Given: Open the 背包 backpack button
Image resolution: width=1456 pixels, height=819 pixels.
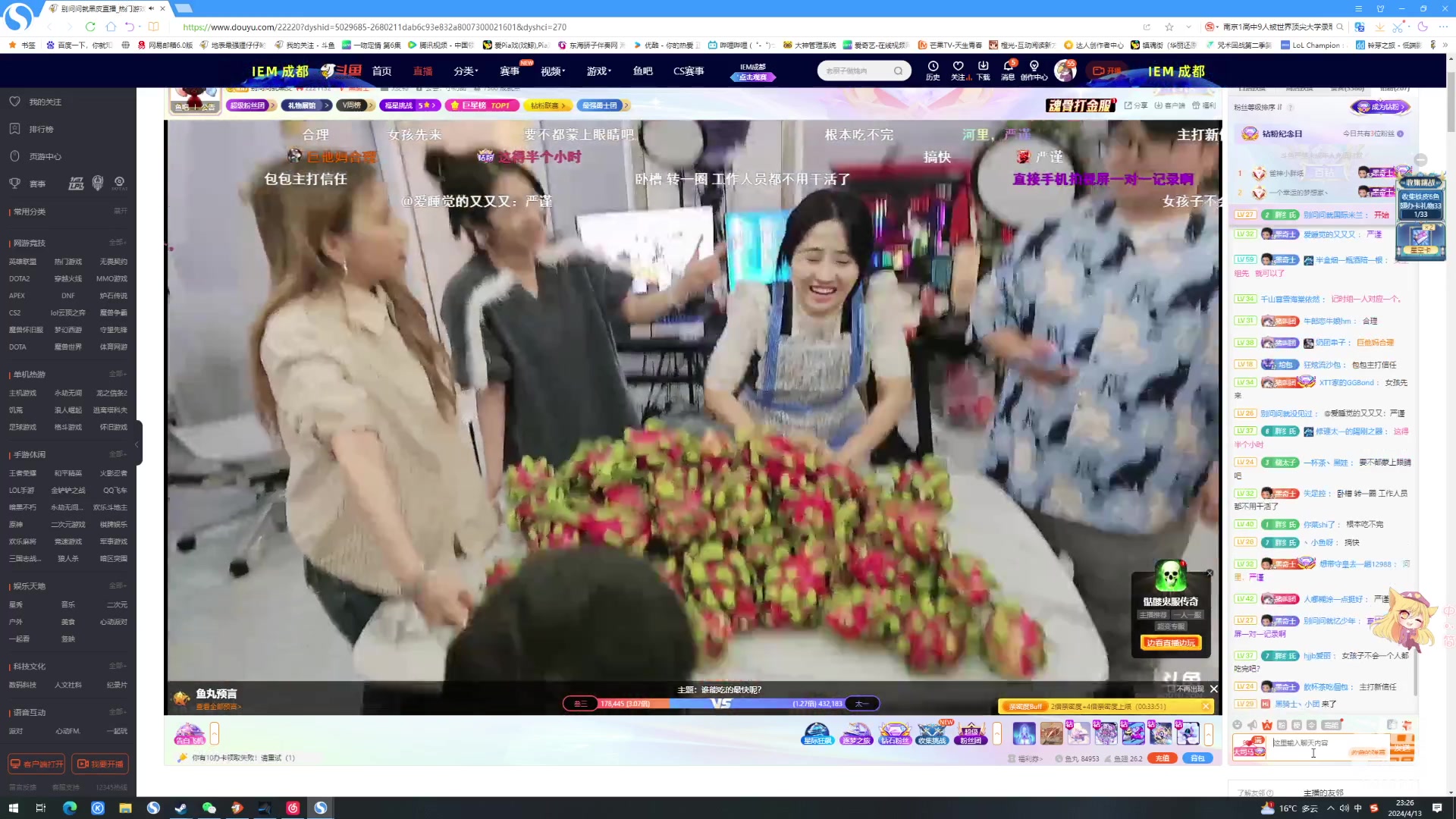Looking at the screenshot, I should pyautogui.click(x=1198, y=758).
